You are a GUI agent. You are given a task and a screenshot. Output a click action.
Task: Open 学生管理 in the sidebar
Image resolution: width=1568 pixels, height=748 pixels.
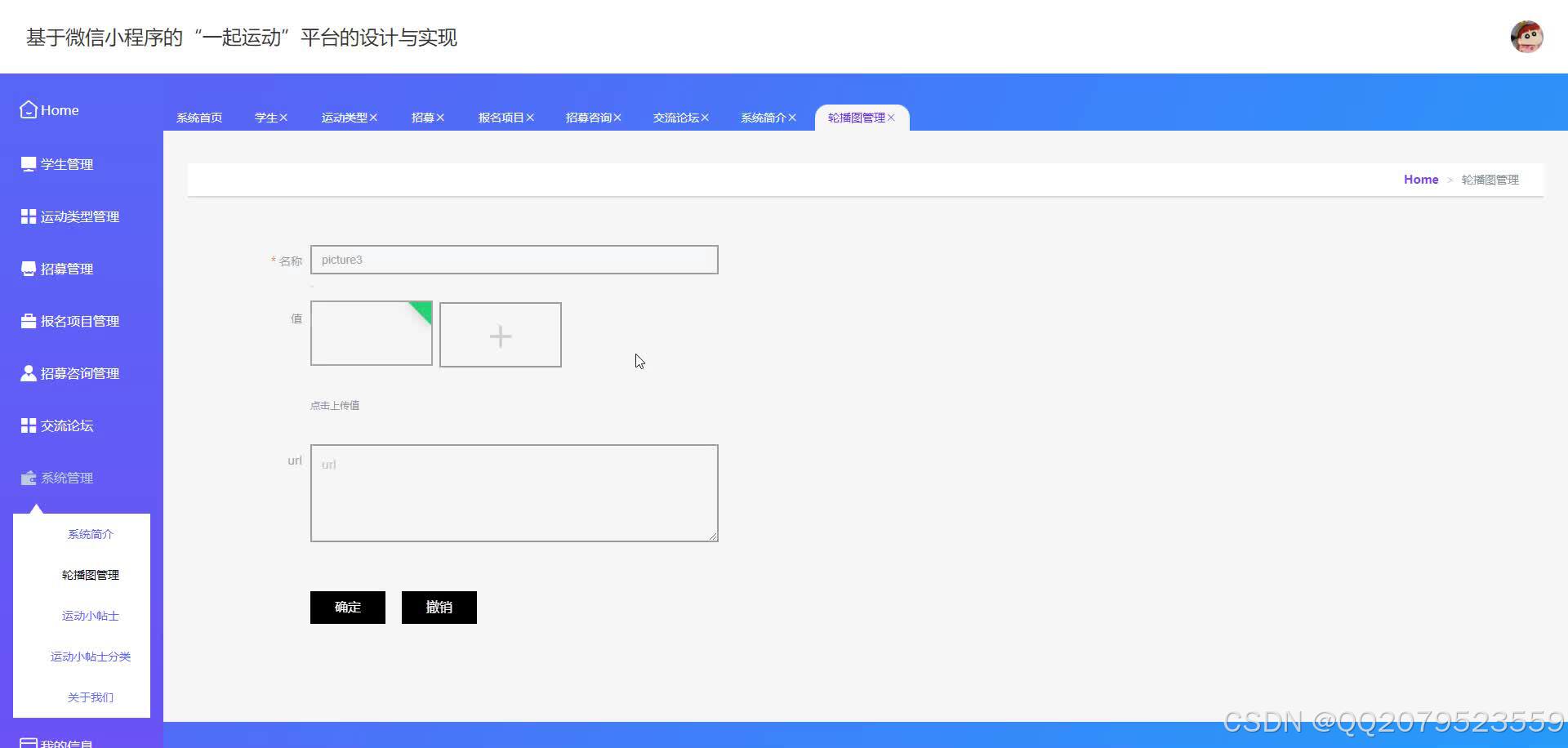tap(67, 164)
